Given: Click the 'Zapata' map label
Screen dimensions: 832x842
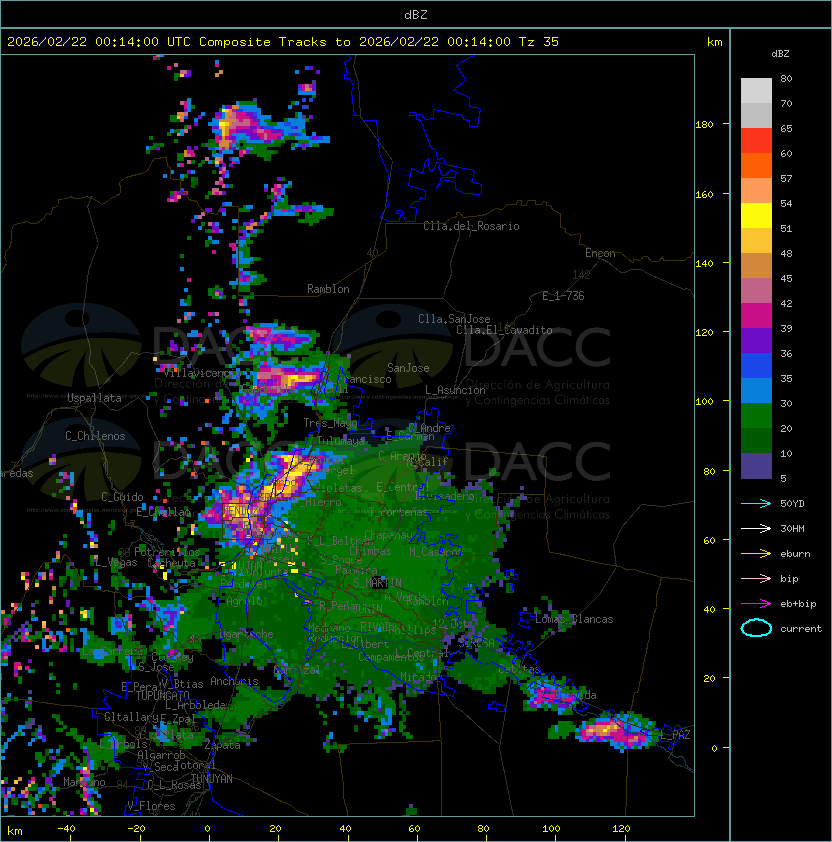Looking at the screenshot, I should (x=222, y=745).
